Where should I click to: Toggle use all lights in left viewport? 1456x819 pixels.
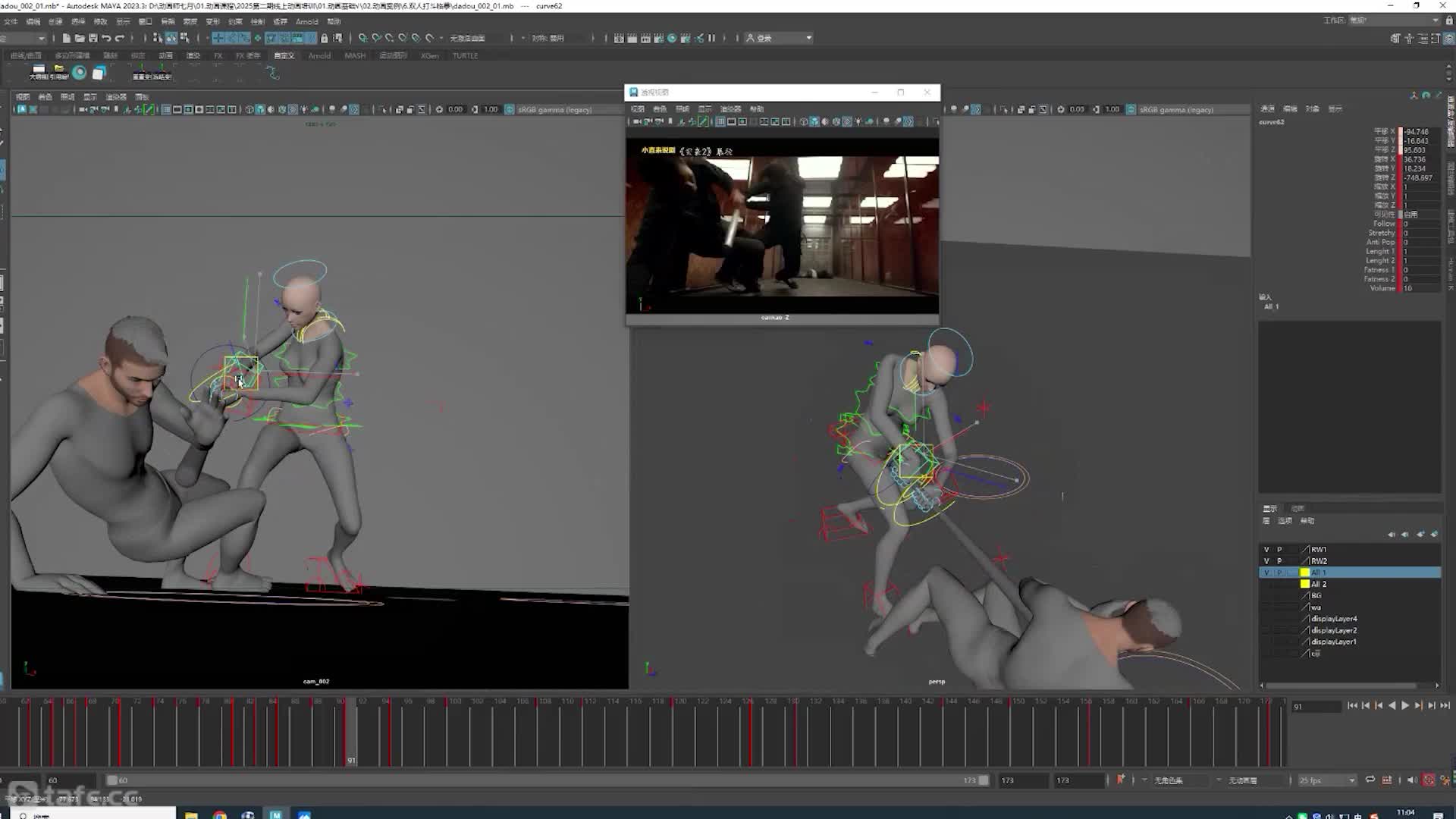click(304, 110)
